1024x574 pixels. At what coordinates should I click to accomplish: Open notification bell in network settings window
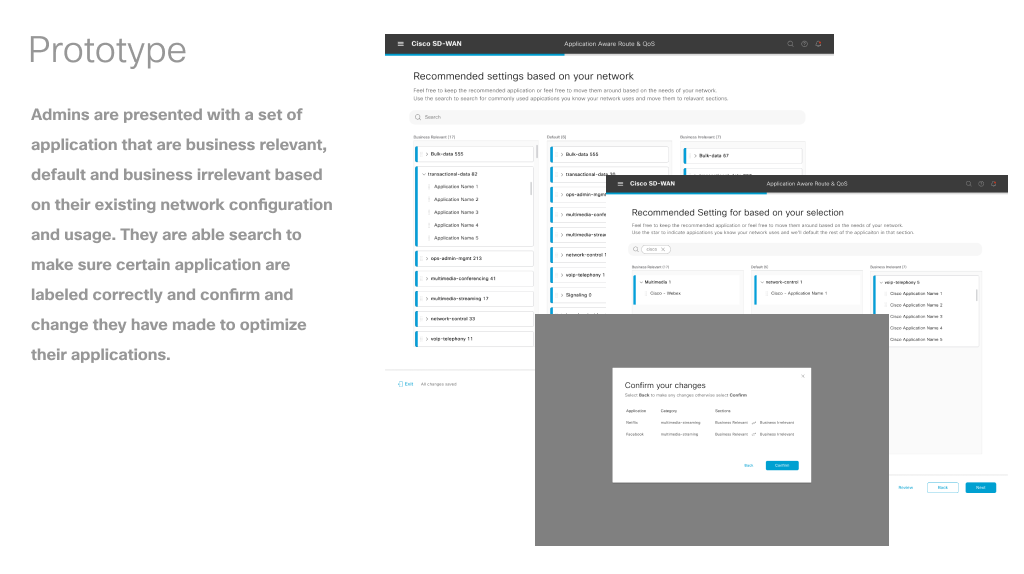[818, 44]
